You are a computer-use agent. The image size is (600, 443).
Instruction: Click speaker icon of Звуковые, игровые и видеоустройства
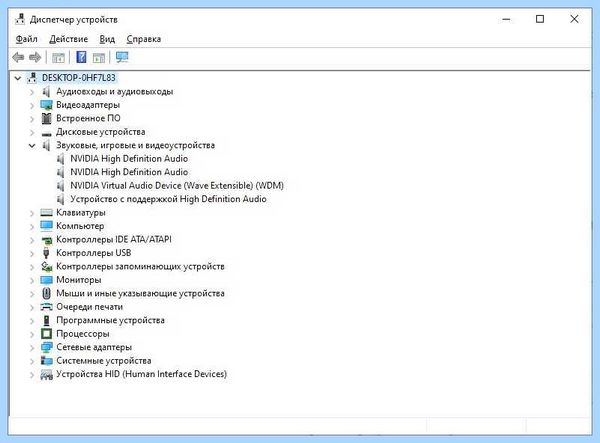pyautogui.click(x=46, y=145)
